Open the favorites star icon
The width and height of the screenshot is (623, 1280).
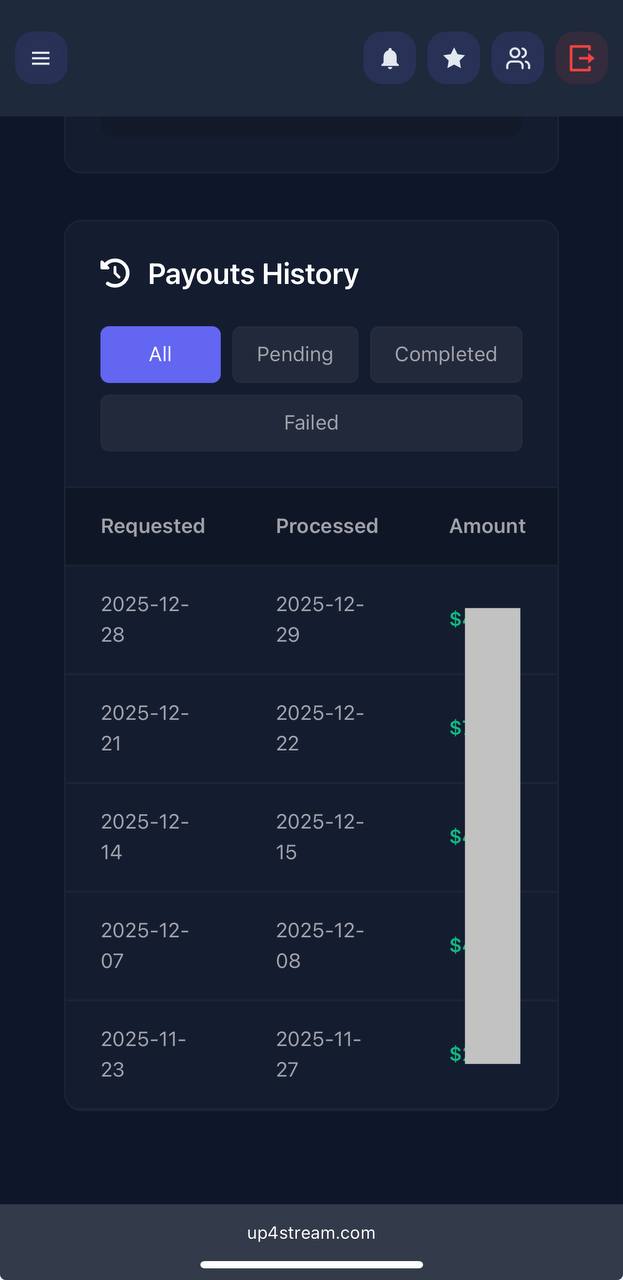(454, 58)
